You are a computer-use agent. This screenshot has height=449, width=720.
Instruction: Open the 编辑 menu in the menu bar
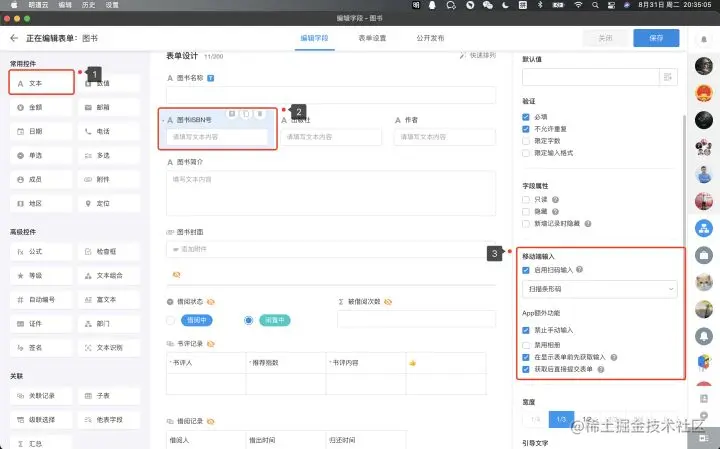coord(65,5)
